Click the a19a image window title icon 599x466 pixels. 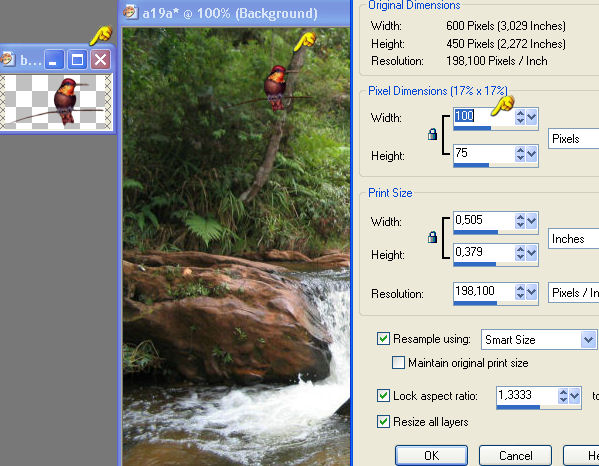coord(131,12)
